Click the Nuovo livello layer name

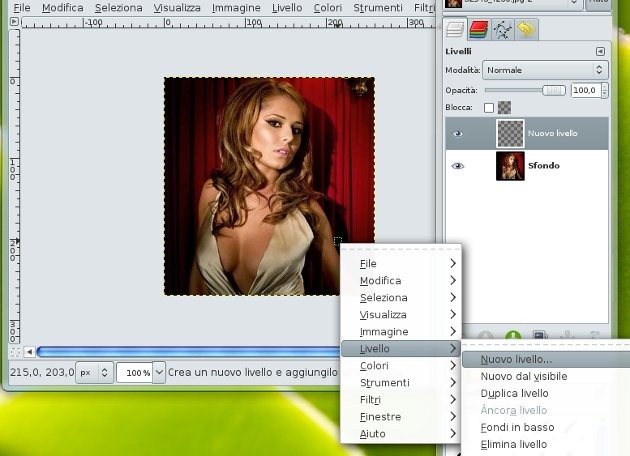(552, 133)
